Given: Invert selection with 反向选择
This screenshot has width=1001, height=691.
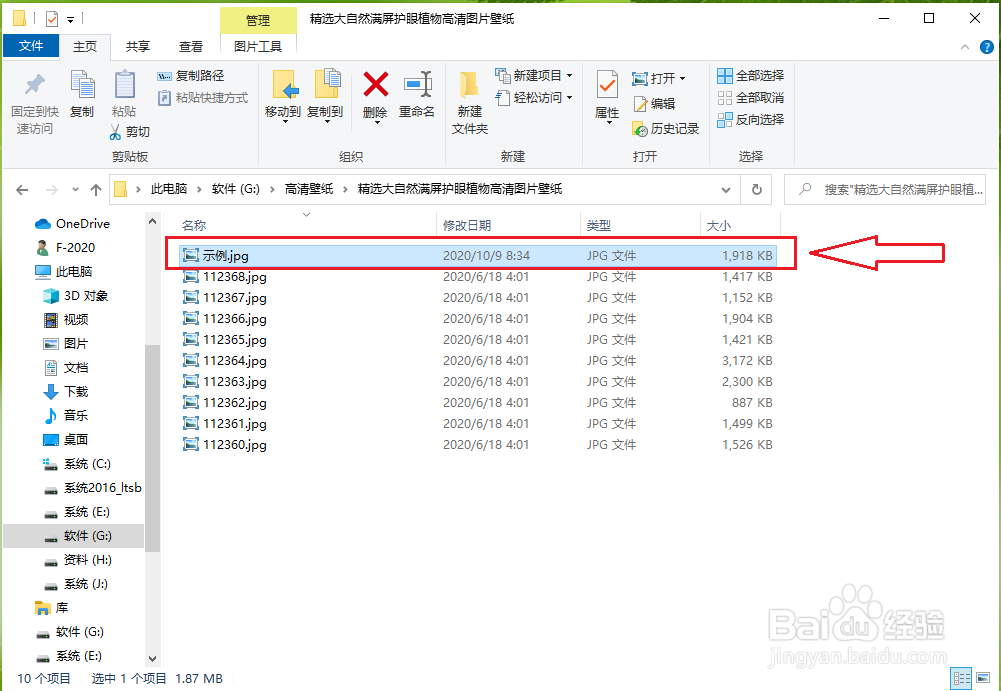Looking at the screenshot, I should pyautogui.click(x=750, y=119).
